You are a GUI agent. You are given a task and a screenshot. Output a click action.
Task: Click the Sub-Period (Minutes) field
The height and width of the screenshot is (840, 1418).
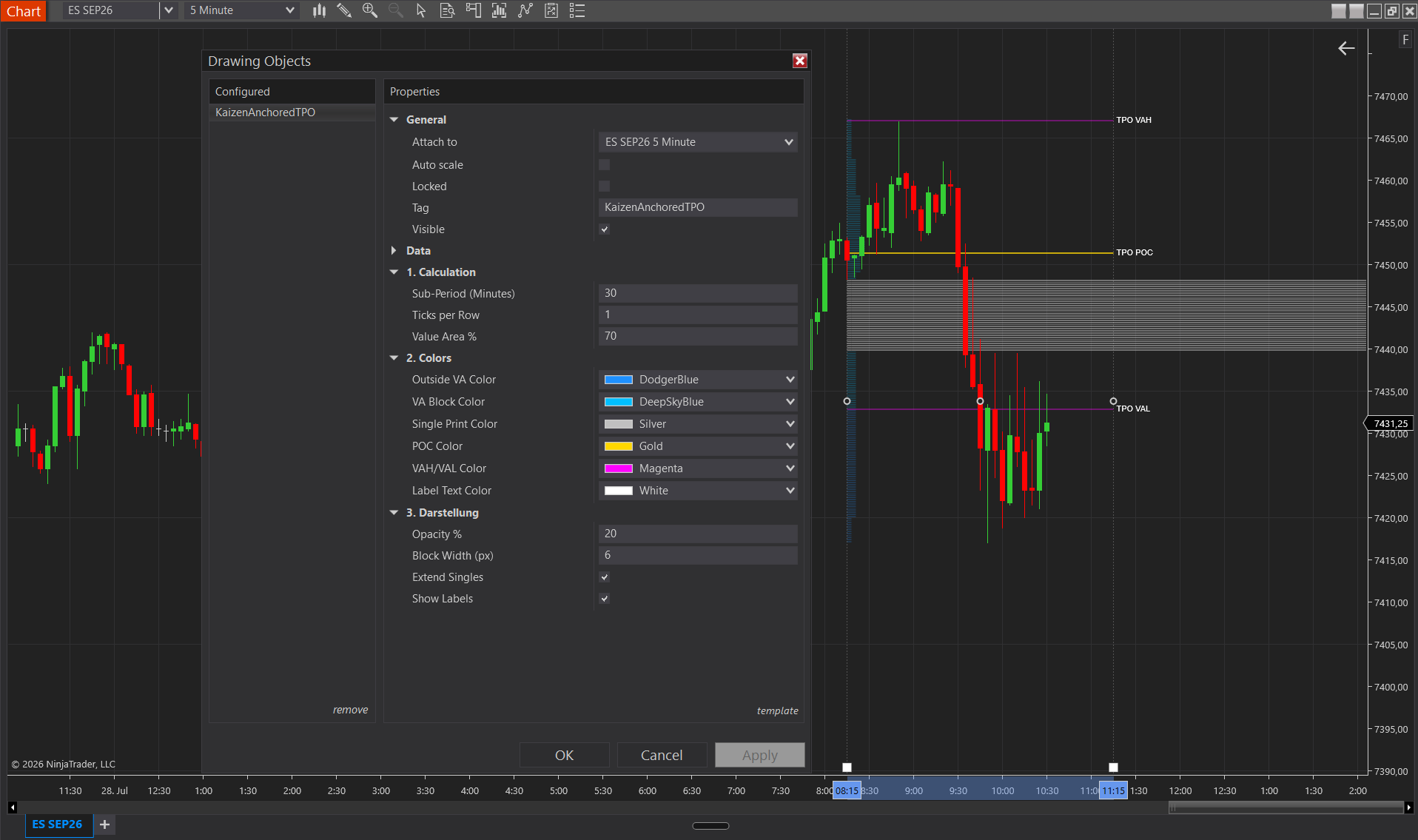pyautogui.click(x=698, y=293)
